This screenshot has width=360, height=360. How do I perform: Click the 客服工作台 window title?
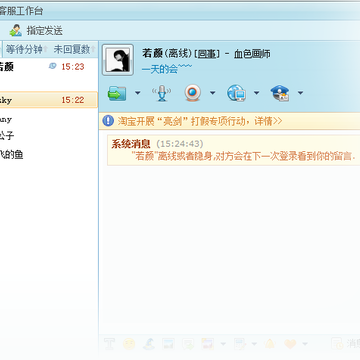tap(21, 11)
